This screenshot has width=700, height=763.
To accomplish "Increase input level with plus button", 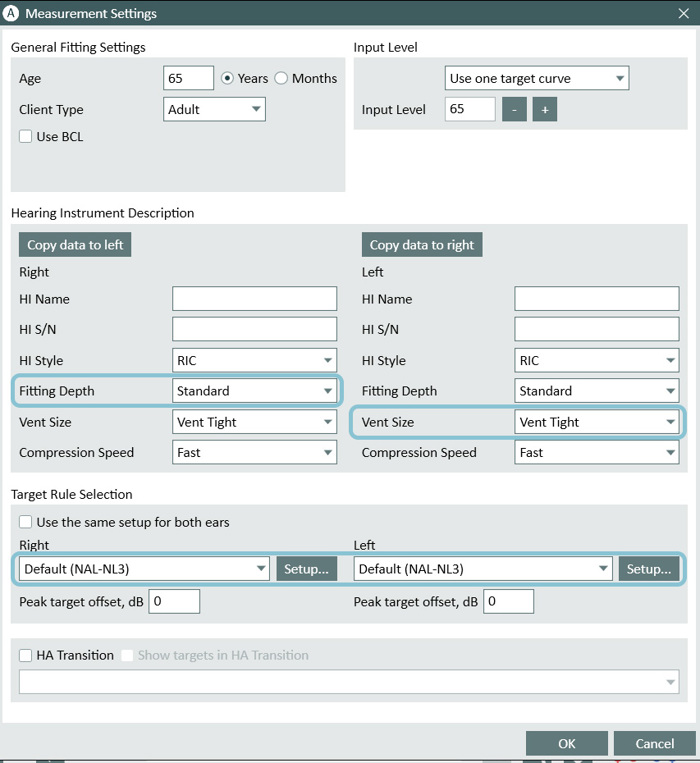I will [545, 109].
